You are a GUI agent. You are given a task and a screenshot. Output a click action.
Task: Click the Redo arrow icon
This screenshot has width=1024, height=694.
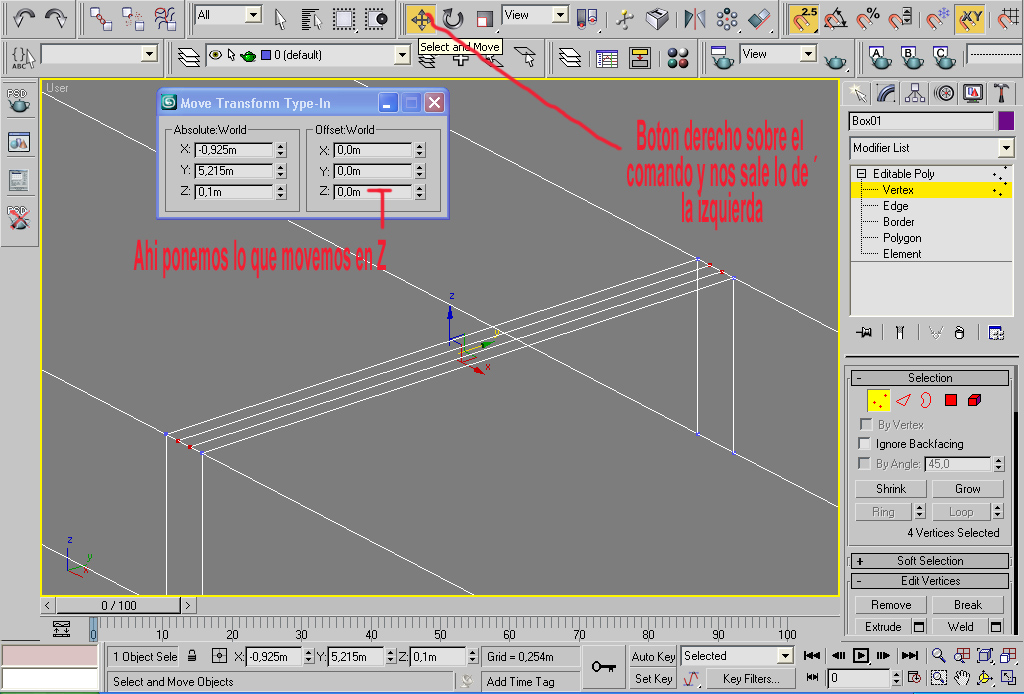pyautogui.click(x=56, y=18)
